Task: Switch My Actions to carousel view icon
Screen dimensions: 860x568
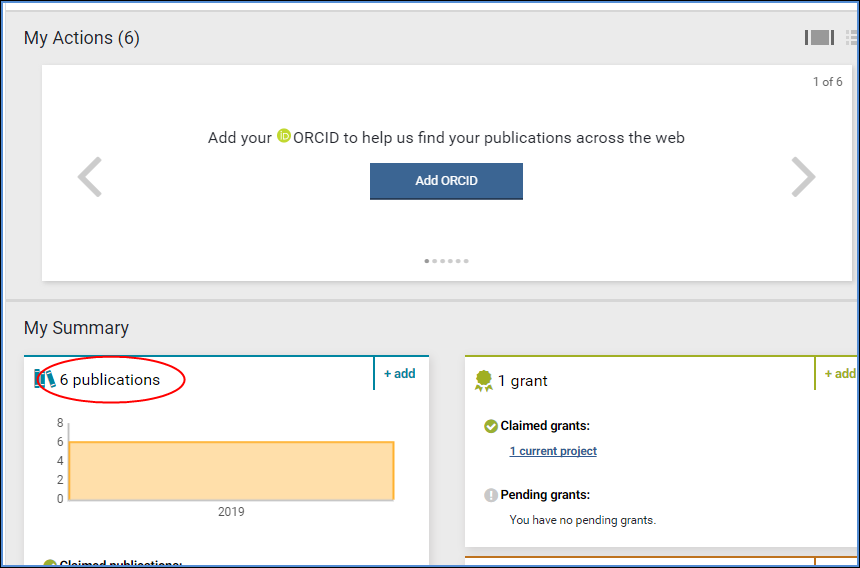Action: 819,38
